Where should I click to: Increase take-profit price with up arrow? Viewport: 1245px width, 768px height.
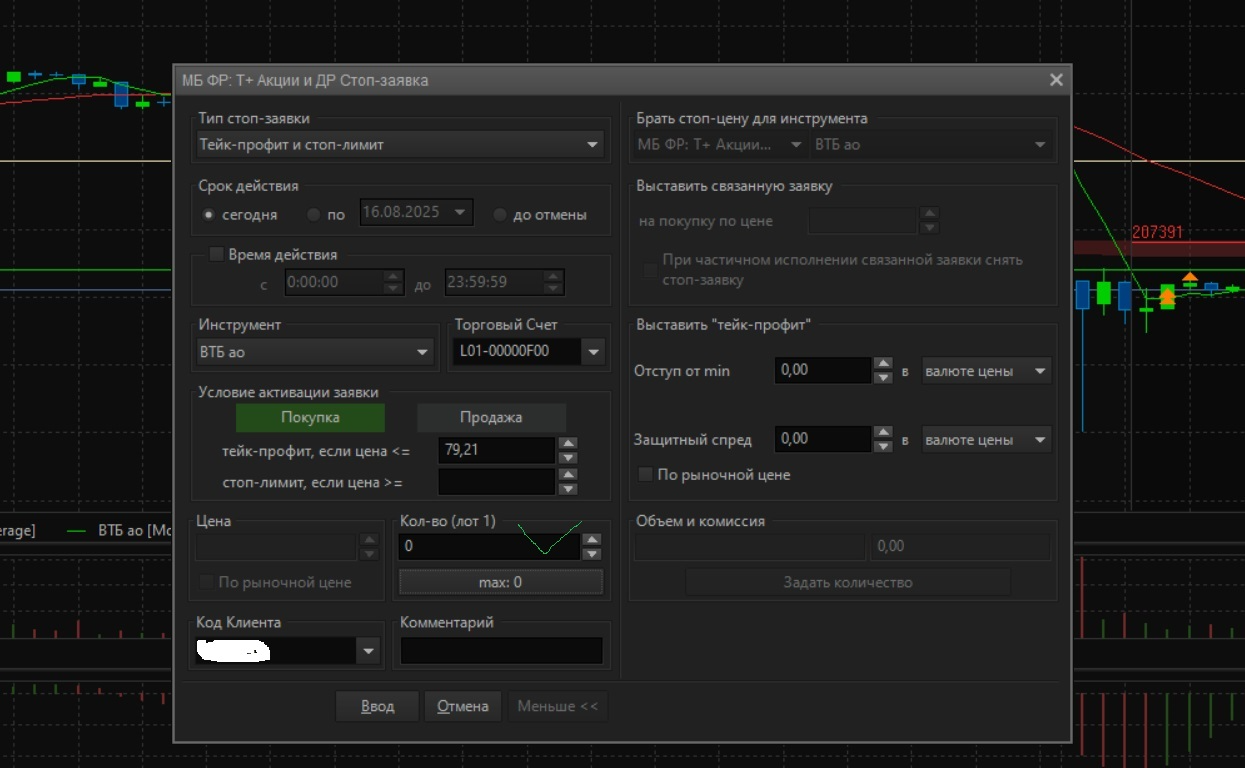click(568, 444)
